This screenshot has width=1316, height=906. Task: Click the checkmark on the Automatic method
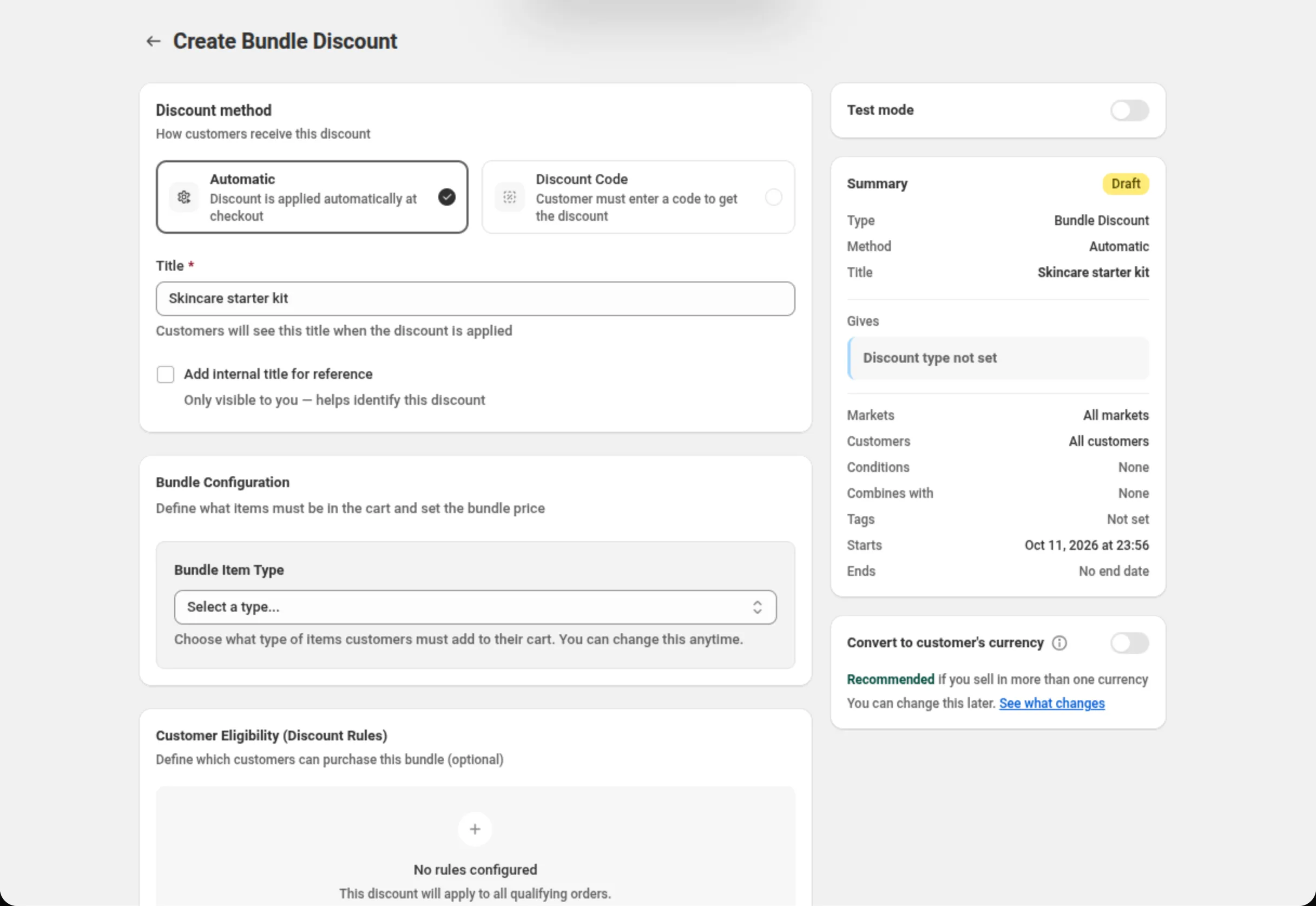coord(446,197)
